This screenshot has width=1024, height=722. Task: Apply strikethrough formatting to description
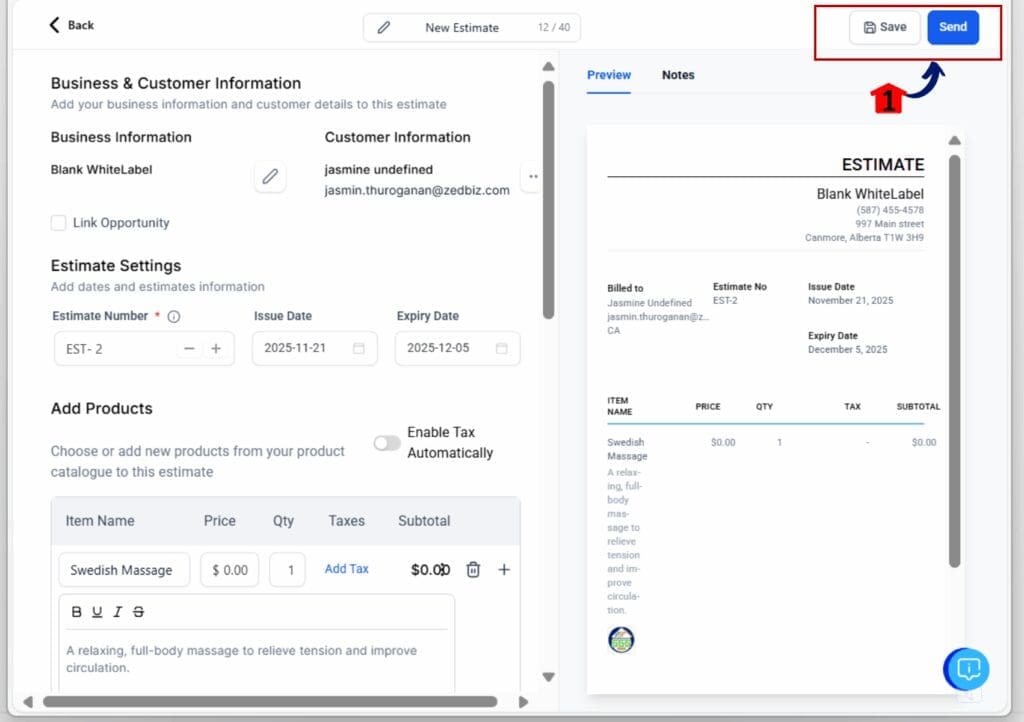click(x=138, y=612)
